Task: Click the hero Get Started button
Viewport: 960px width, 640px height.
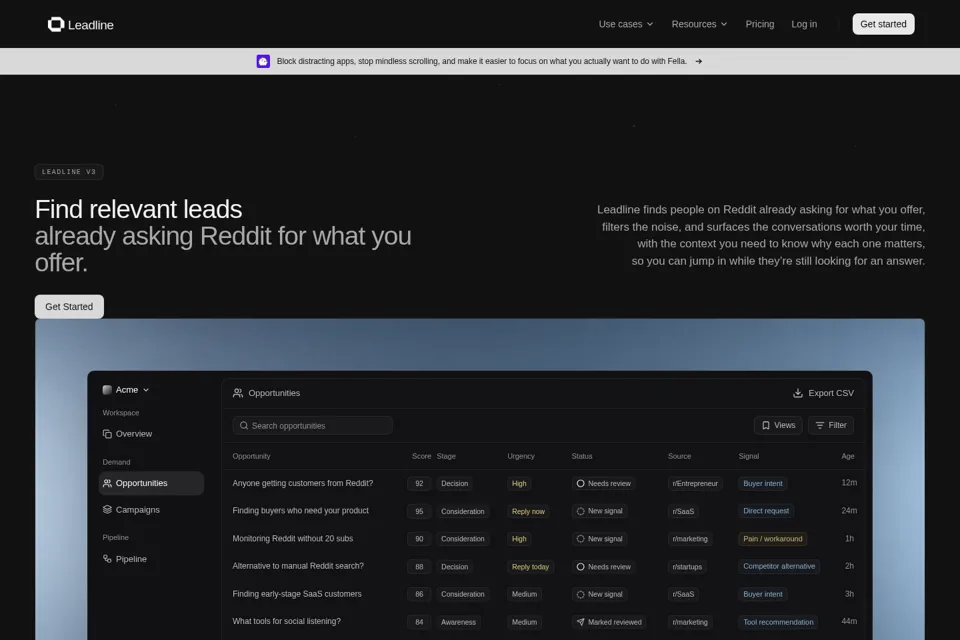Action: click(x=69, y=307)
